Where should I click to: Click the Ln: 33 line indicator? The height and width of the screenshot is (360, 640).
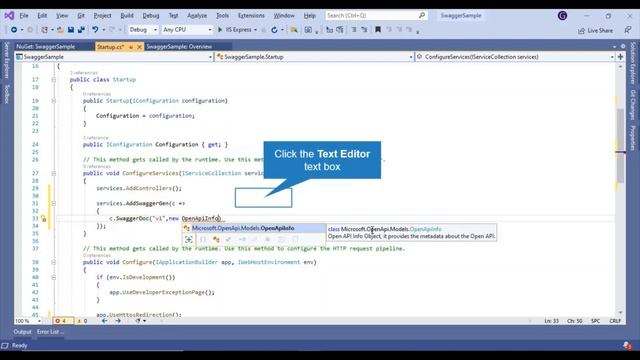pyautogui.click(x=551, y=321)
